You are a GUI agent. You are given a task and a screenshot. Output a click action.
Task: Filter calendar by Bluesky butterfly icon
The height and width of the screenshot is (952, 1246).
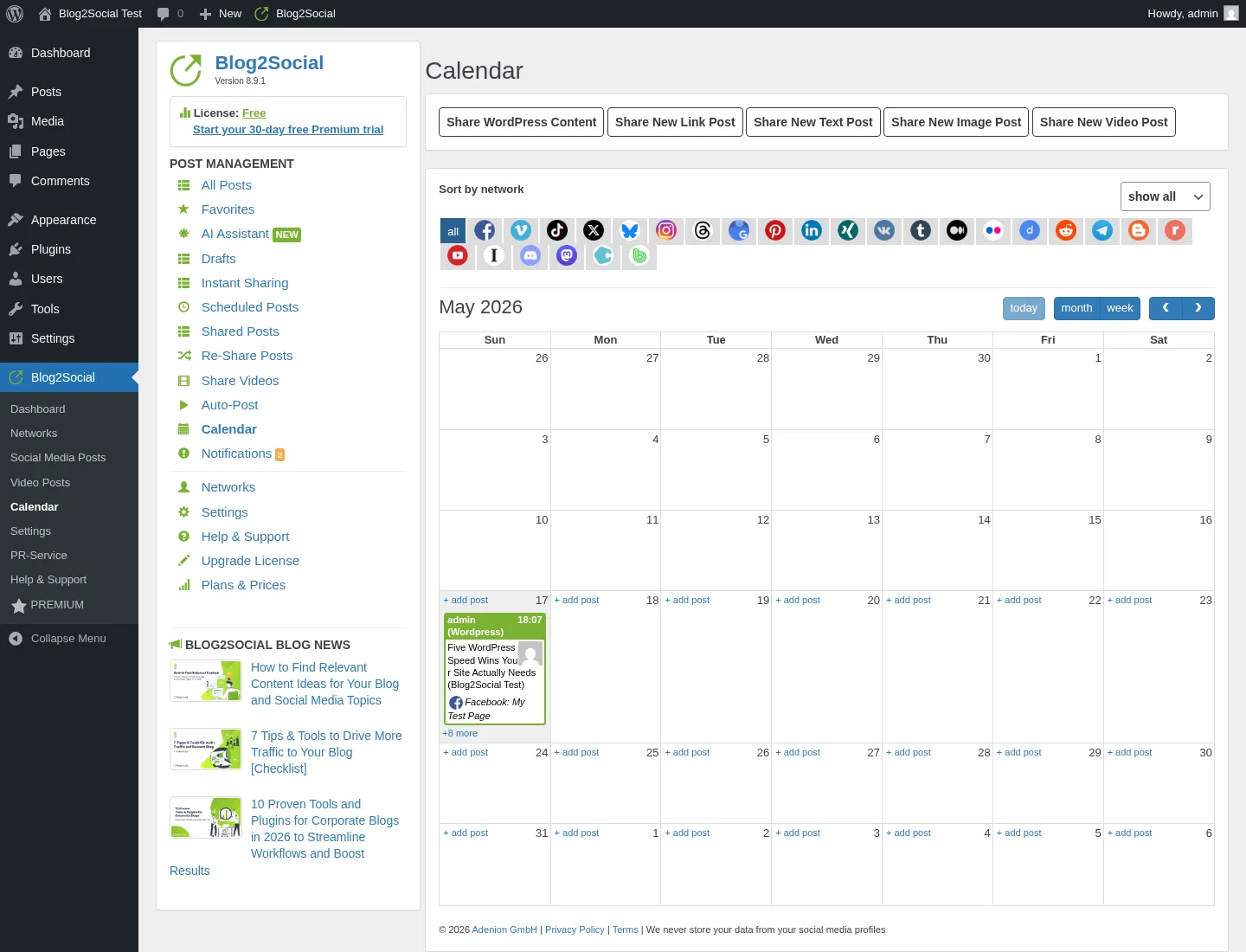[630, 230]
